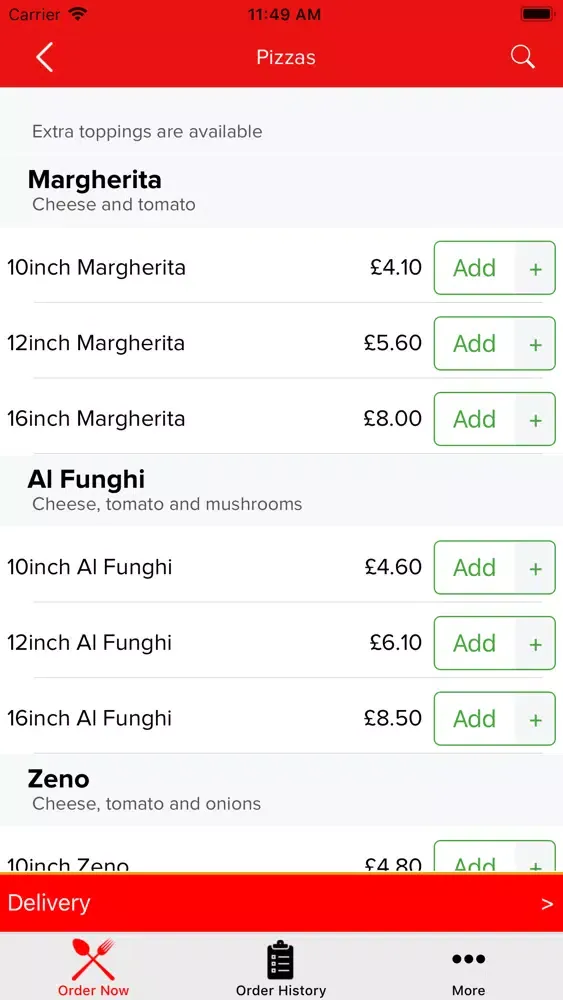The height and width of the screenshot is (1000, 563).
Task: Switch to the Order History tab
Action: (281, 966)
